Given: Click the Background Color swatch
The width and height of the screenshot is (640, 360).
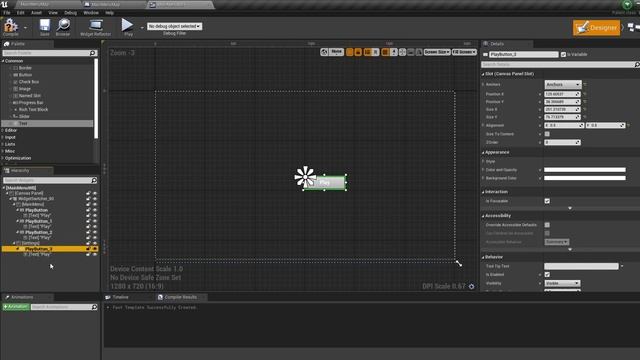Looking at the screenshot, I should pyautogui.click(x=584, y=178).
